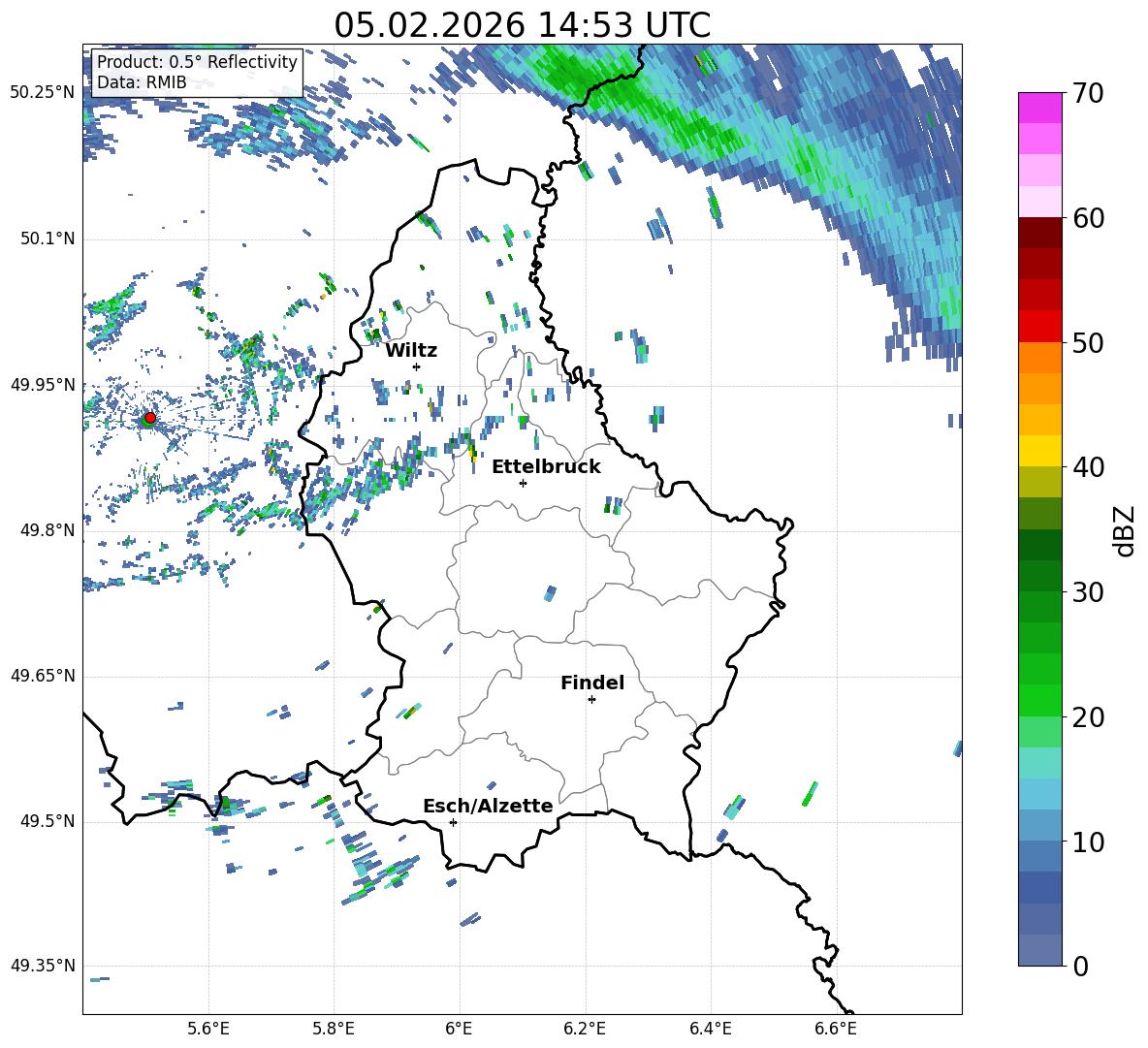Click the 6.4°E longitude label
Screen dimensions: 1148x1048
tap(710, 1030)
